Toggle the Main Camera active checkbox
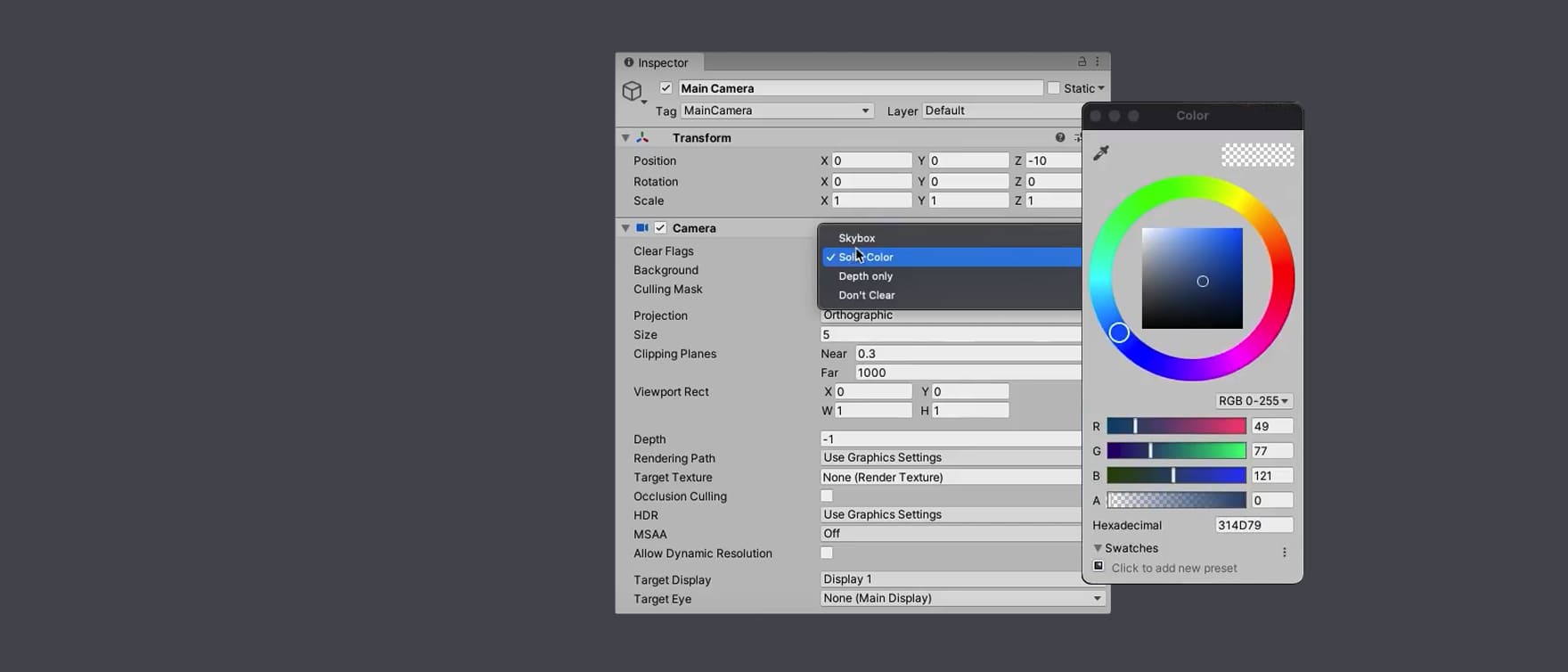This screenshot has height=672, width=1568. [x=666, y=88]
